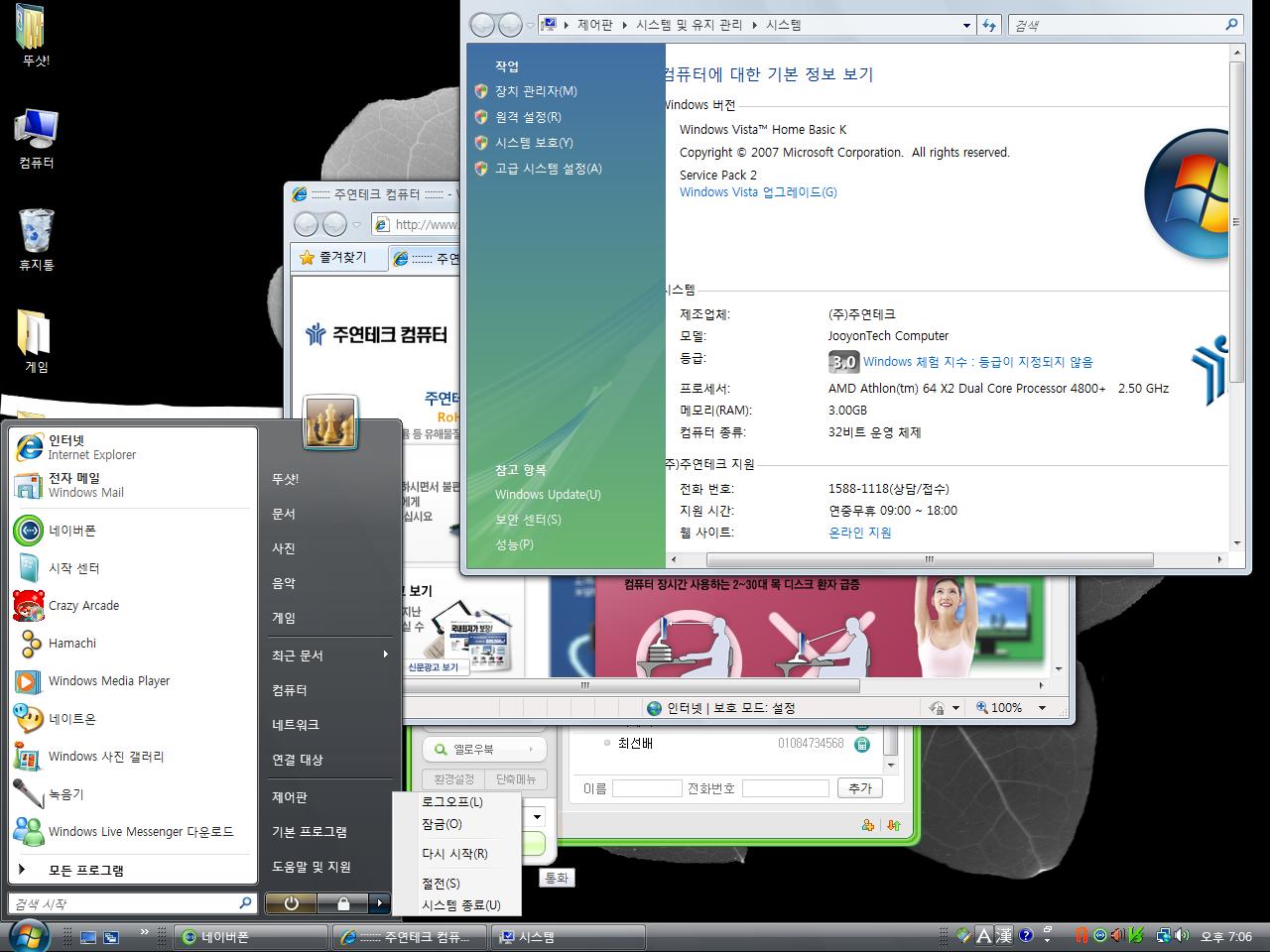Viewport: 1270px width, 952px height.
Task: Click the lock button in the Start menu
Action: click(x=342, y=903)
